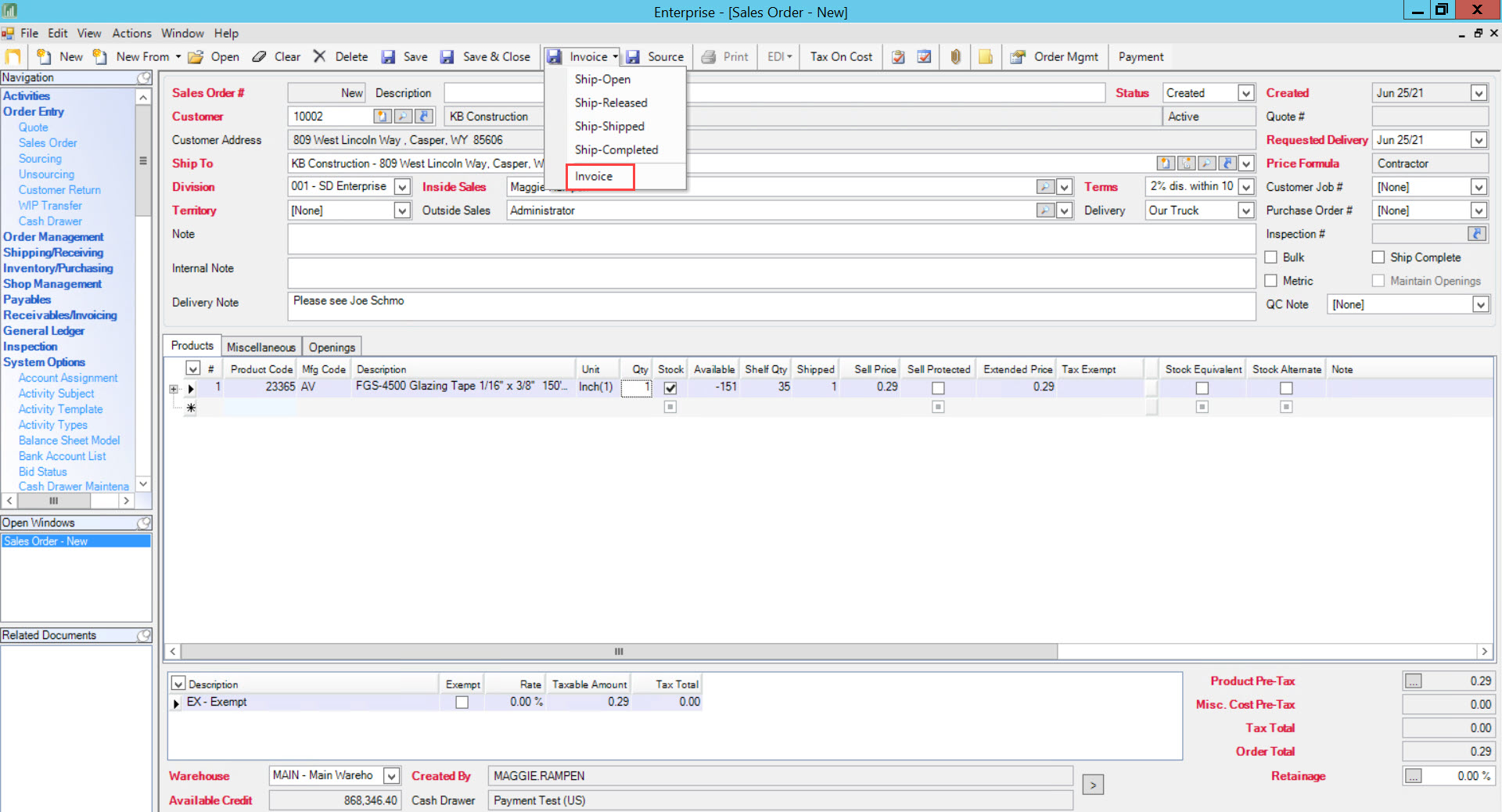Click into the Delivery Note text field

pos(771,306)
